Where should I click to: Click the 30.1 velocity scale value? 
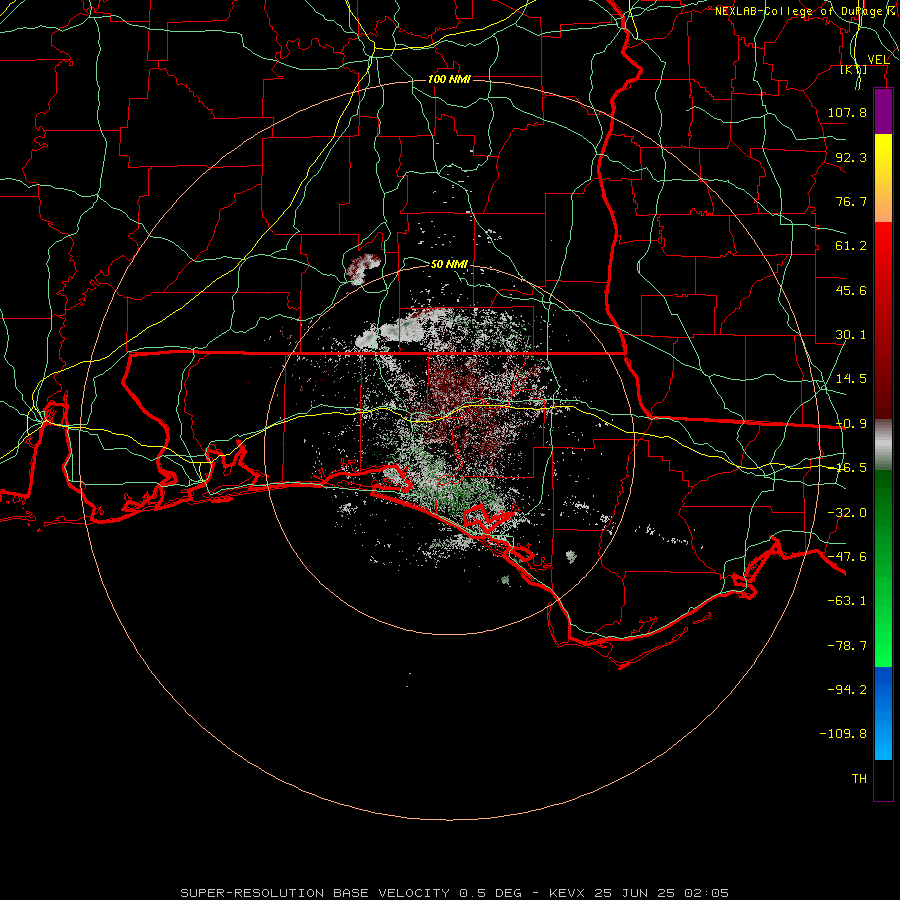[851, 335]
